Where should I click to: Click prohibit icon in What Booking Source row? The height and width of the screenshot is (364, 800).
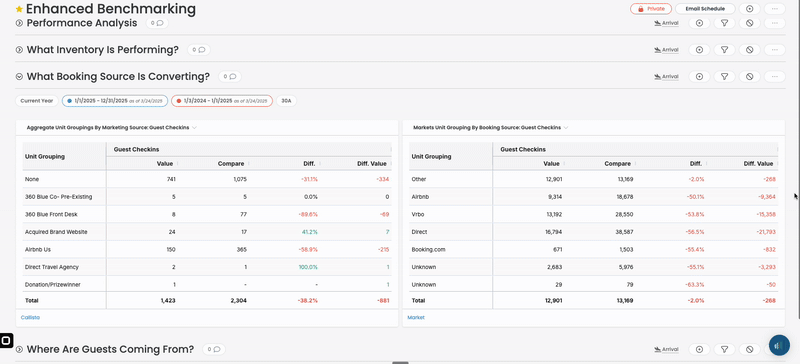click(x=749, y=77)
